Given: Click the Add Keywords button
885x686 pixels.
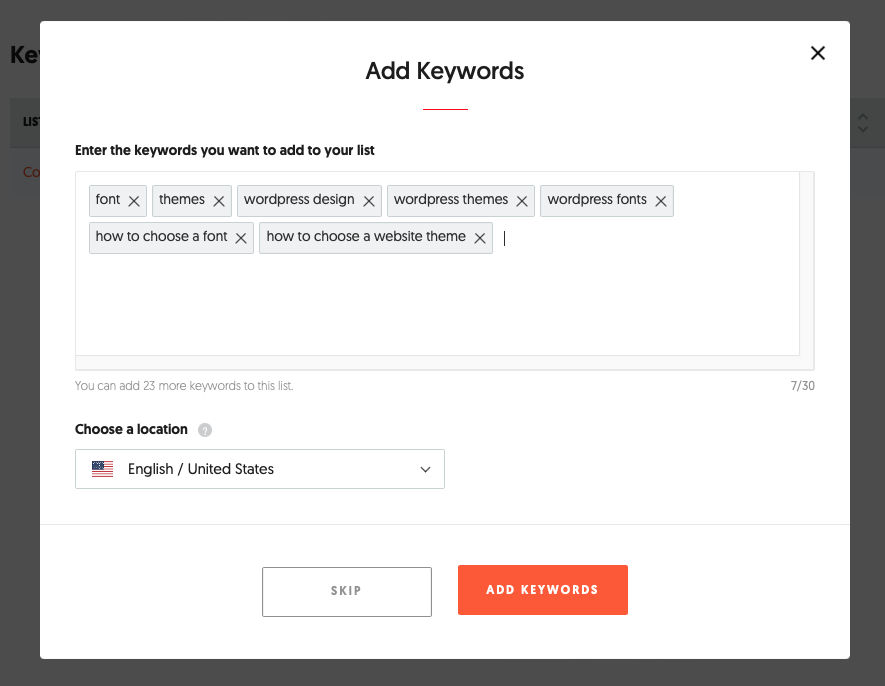Looking at the screenshot, I should click(543, 590).
